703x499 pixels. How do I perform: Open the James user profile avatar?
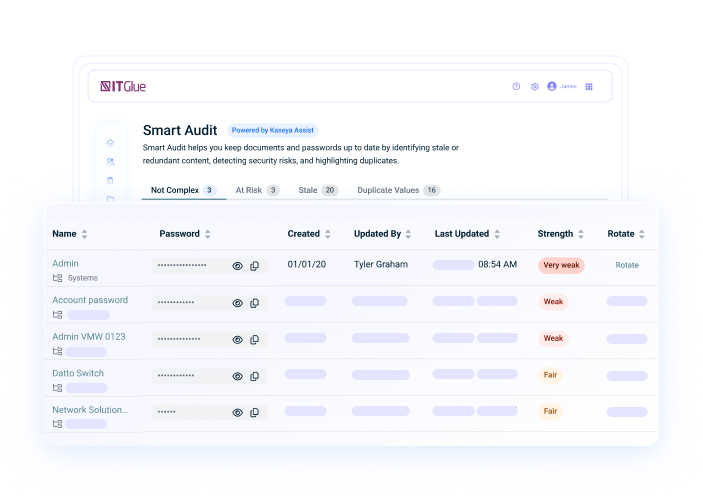(x=552, y=86)
